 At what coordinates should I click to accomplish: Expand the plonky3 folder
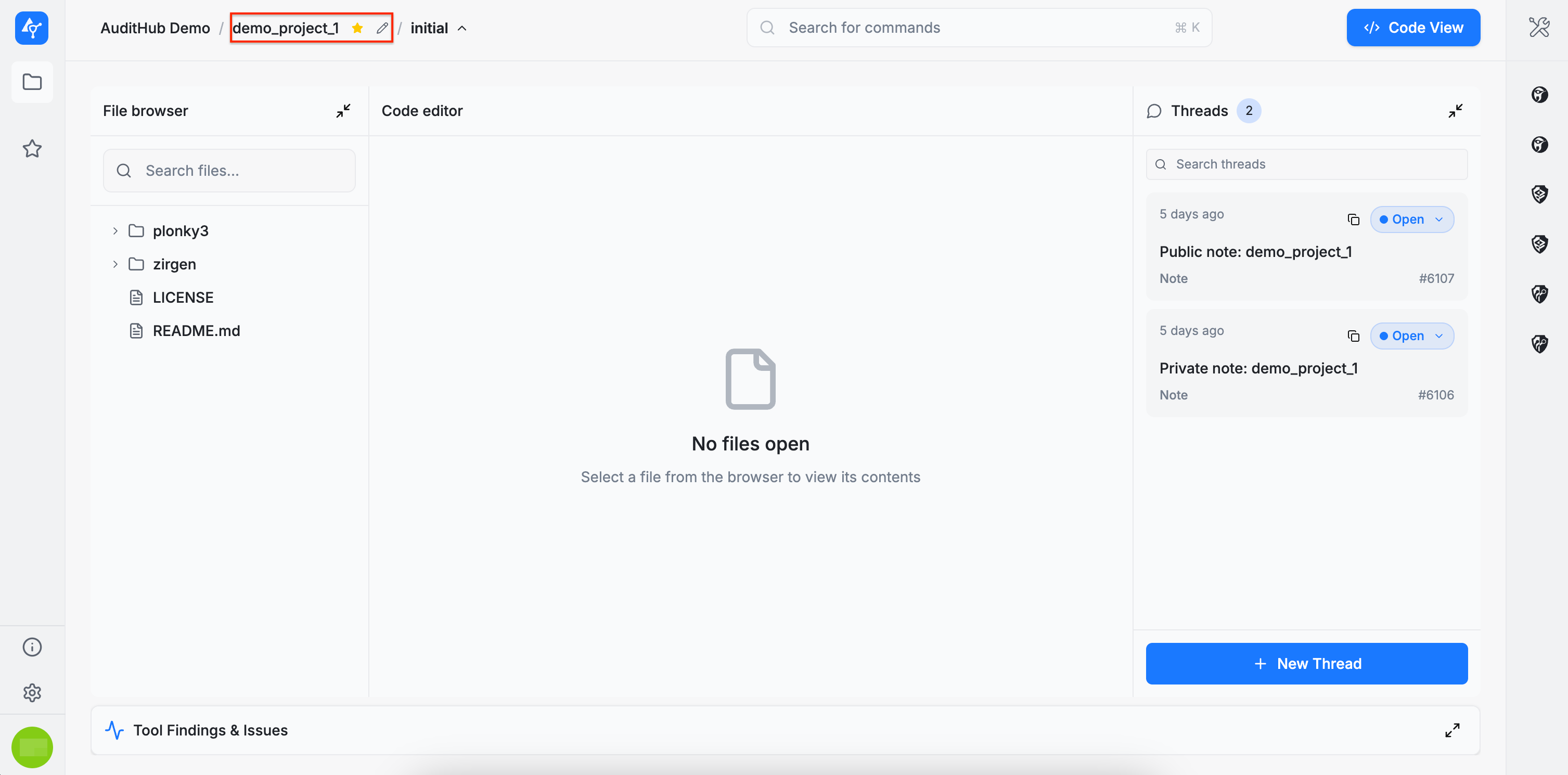point(115,231)
